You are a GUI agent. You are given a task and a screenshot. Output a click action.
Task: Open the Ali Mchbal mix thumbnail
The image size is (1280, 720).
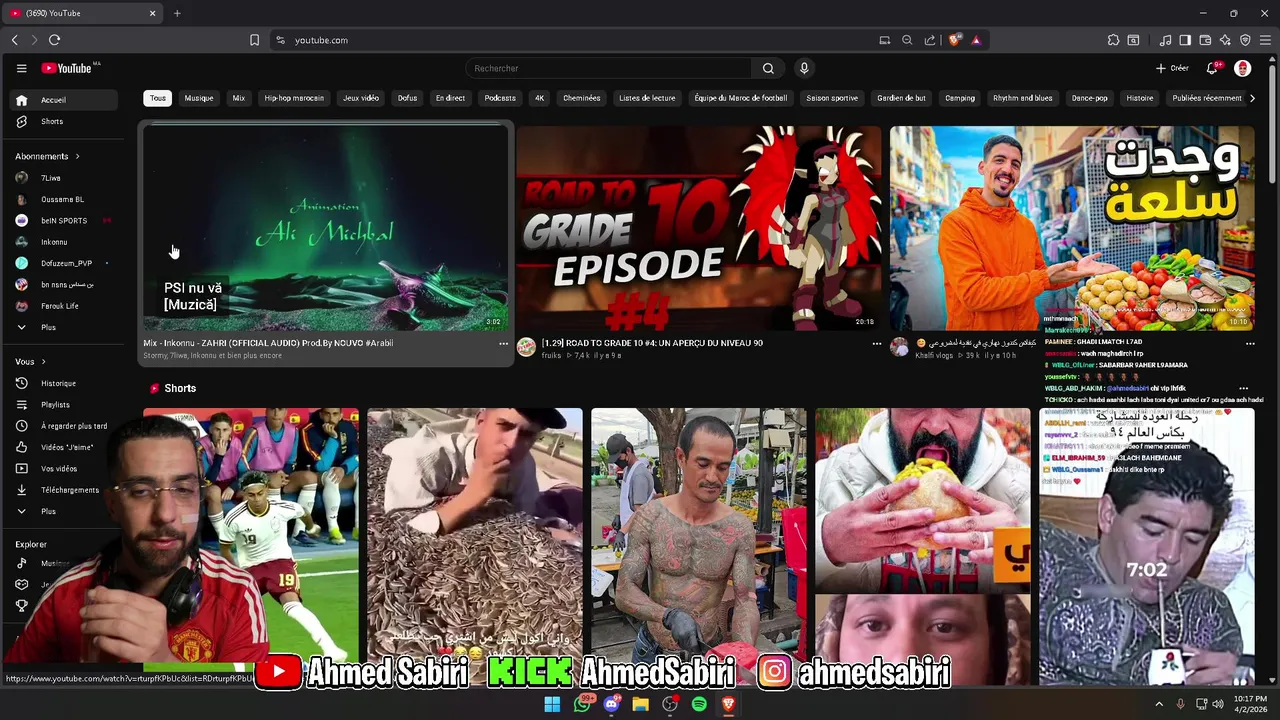point(325,227)
